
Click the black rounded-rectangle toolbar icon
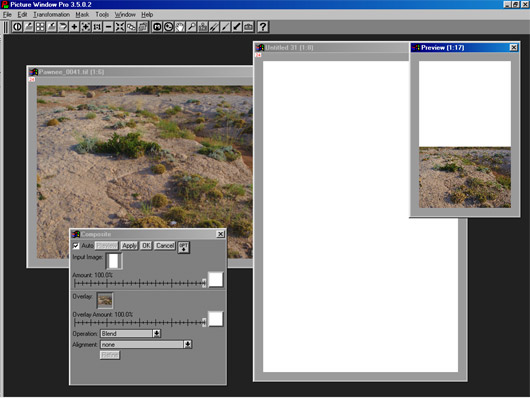pos(157,27)
